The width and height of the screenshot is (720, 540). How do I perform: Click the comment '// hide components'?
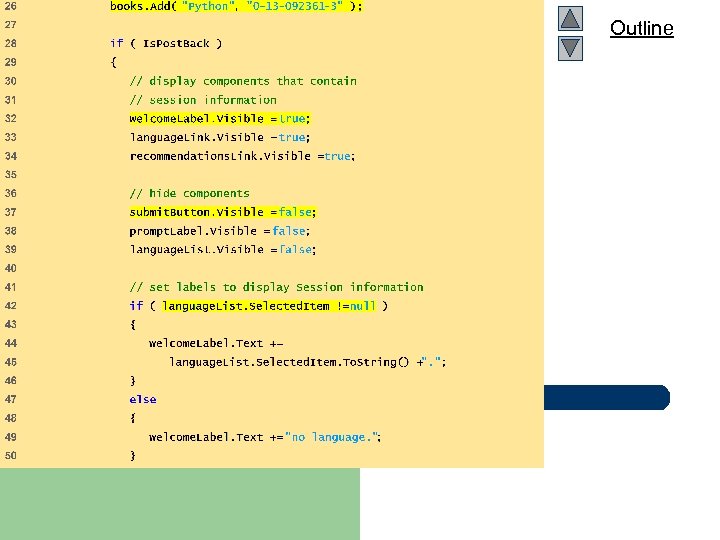click(x=190, y=193)
